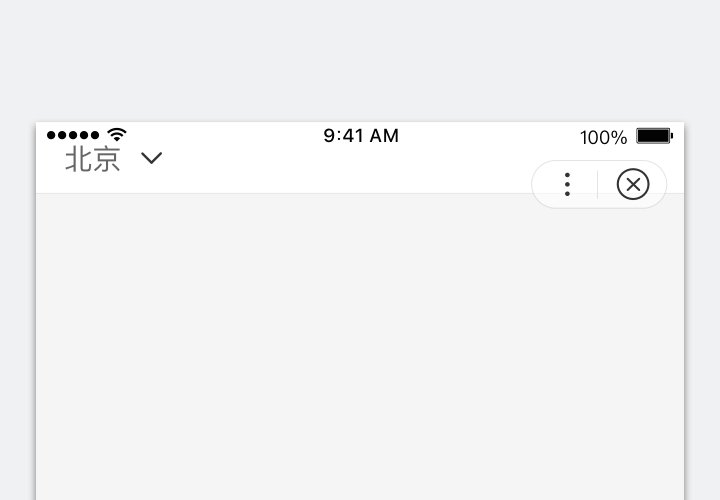The width and height of the screenshot is (720, 500).
Task: Open the three-dot more options menu
Action: pos(567,184)
